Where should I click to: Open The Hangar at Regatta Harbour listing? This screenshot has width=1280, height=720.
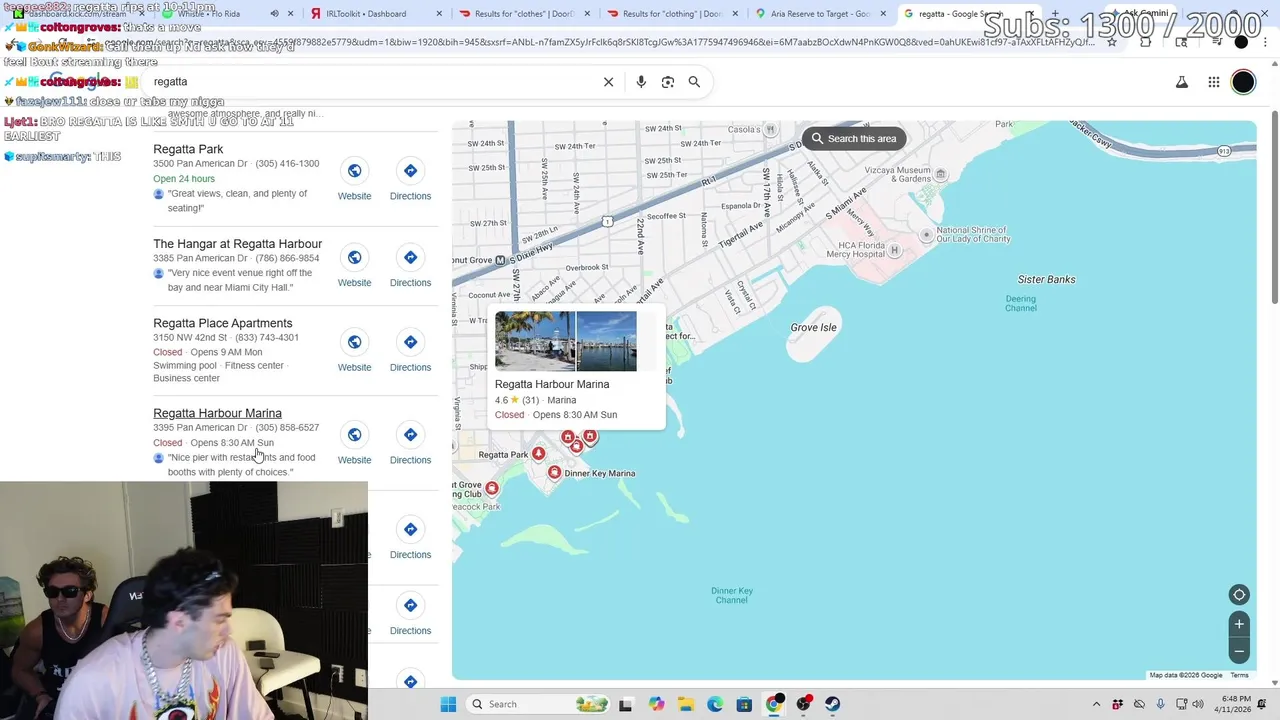point(237,244)
